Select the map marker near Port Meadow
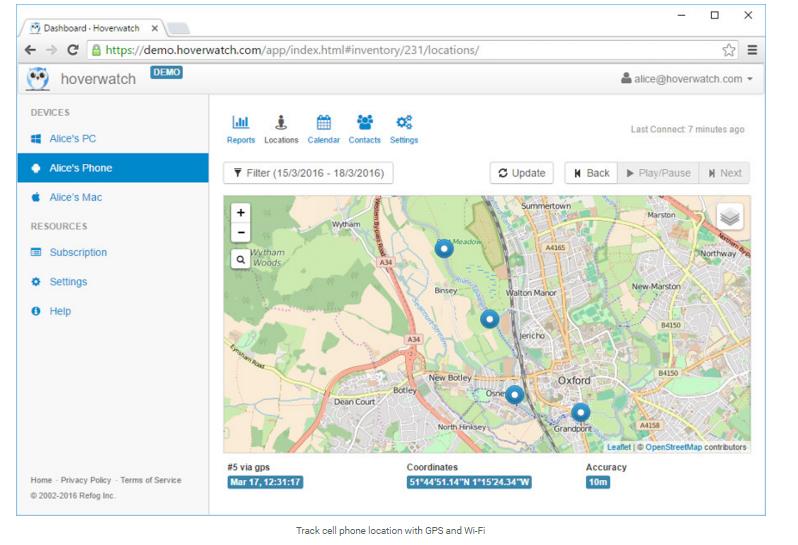798x545 pixels. 444,248
